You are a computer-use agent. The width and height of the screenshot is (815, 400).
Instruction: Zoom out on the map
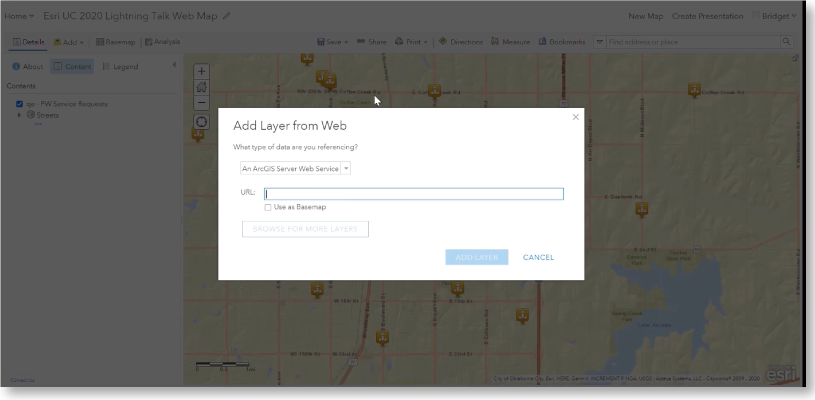[202, 103]
